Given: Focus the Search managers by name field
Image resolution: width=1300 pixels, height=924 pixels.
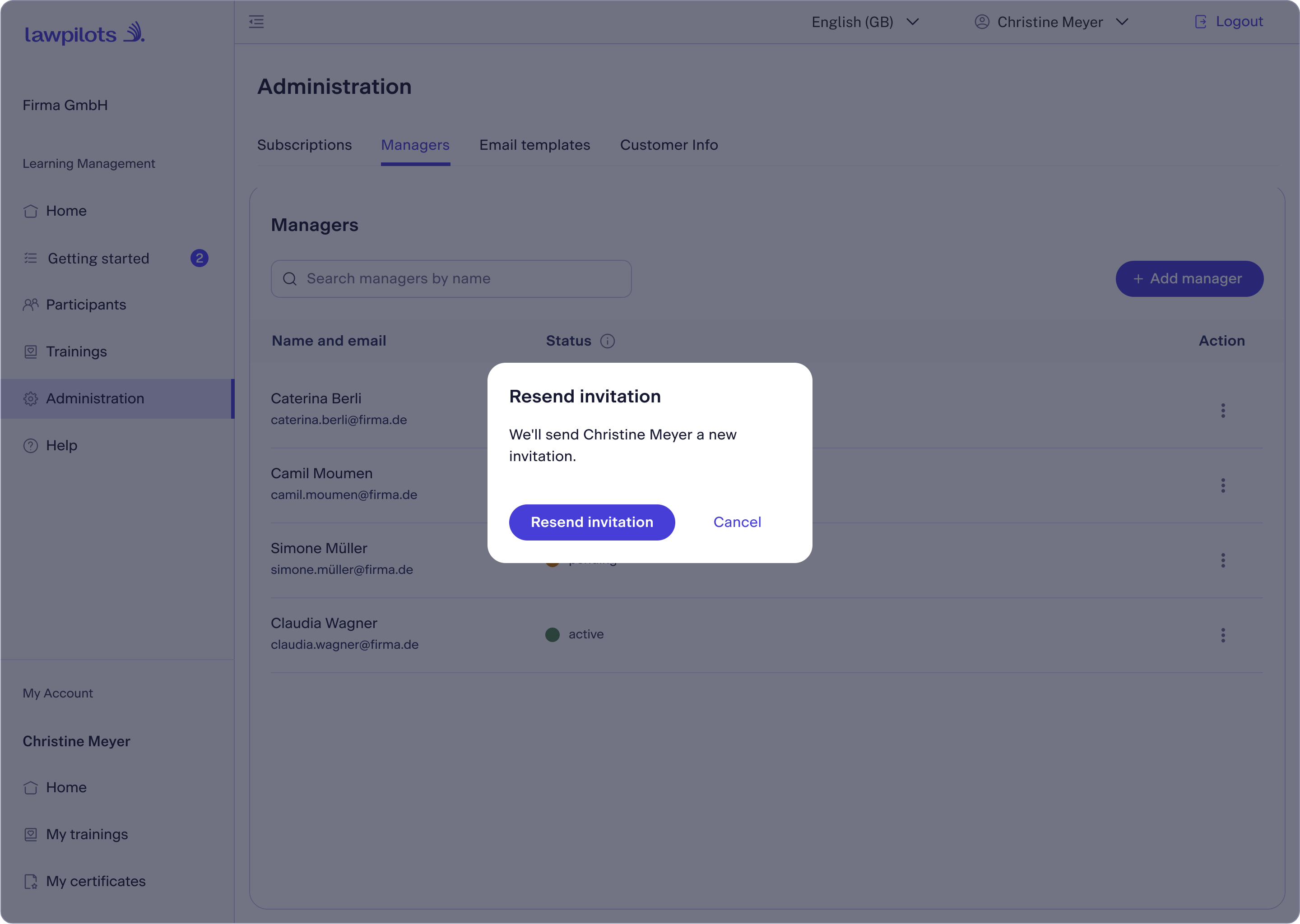Looking at the screenshot, I should tap(451, 279).
